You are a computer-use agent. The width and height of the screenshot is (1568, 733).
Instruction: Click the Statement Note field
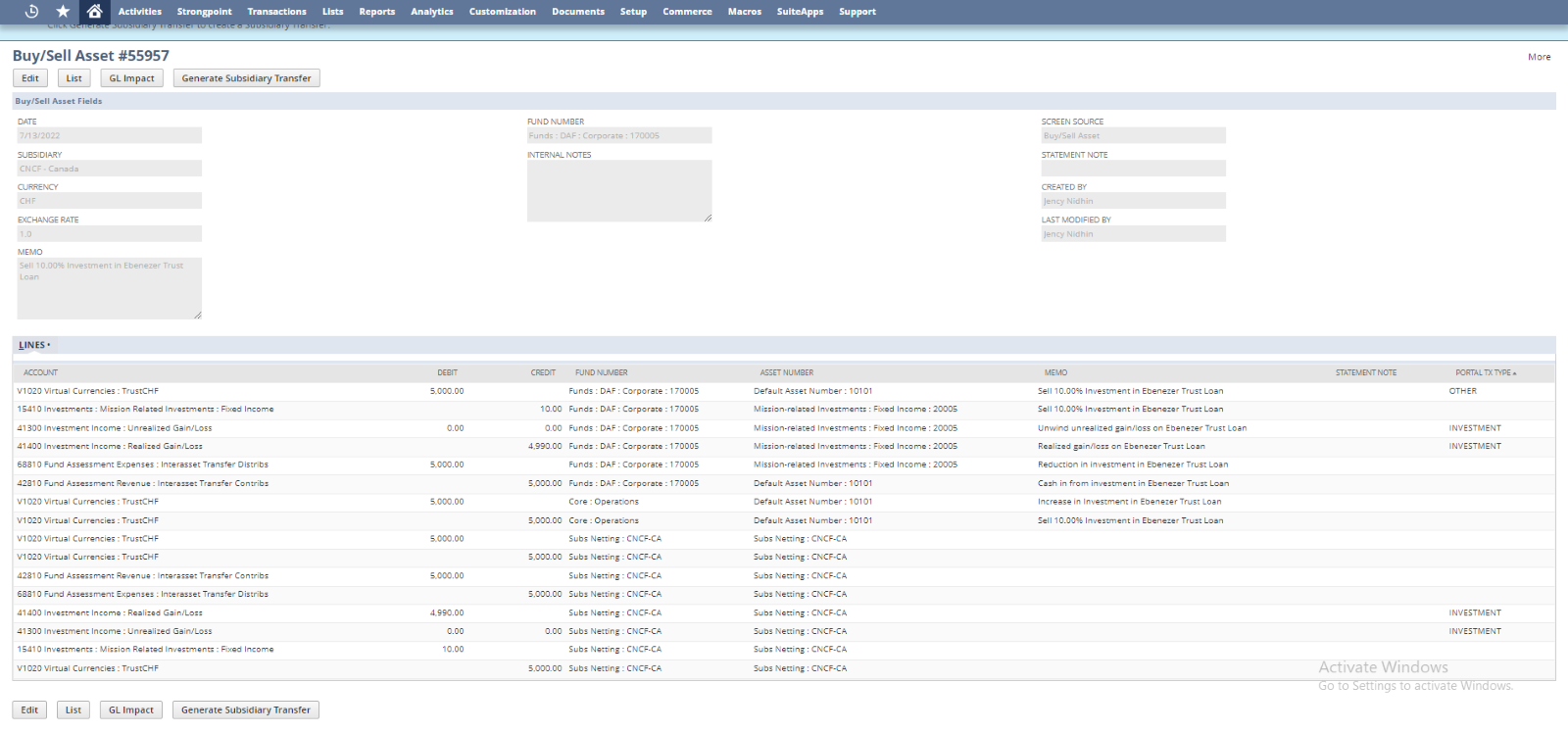point(1133,169)
